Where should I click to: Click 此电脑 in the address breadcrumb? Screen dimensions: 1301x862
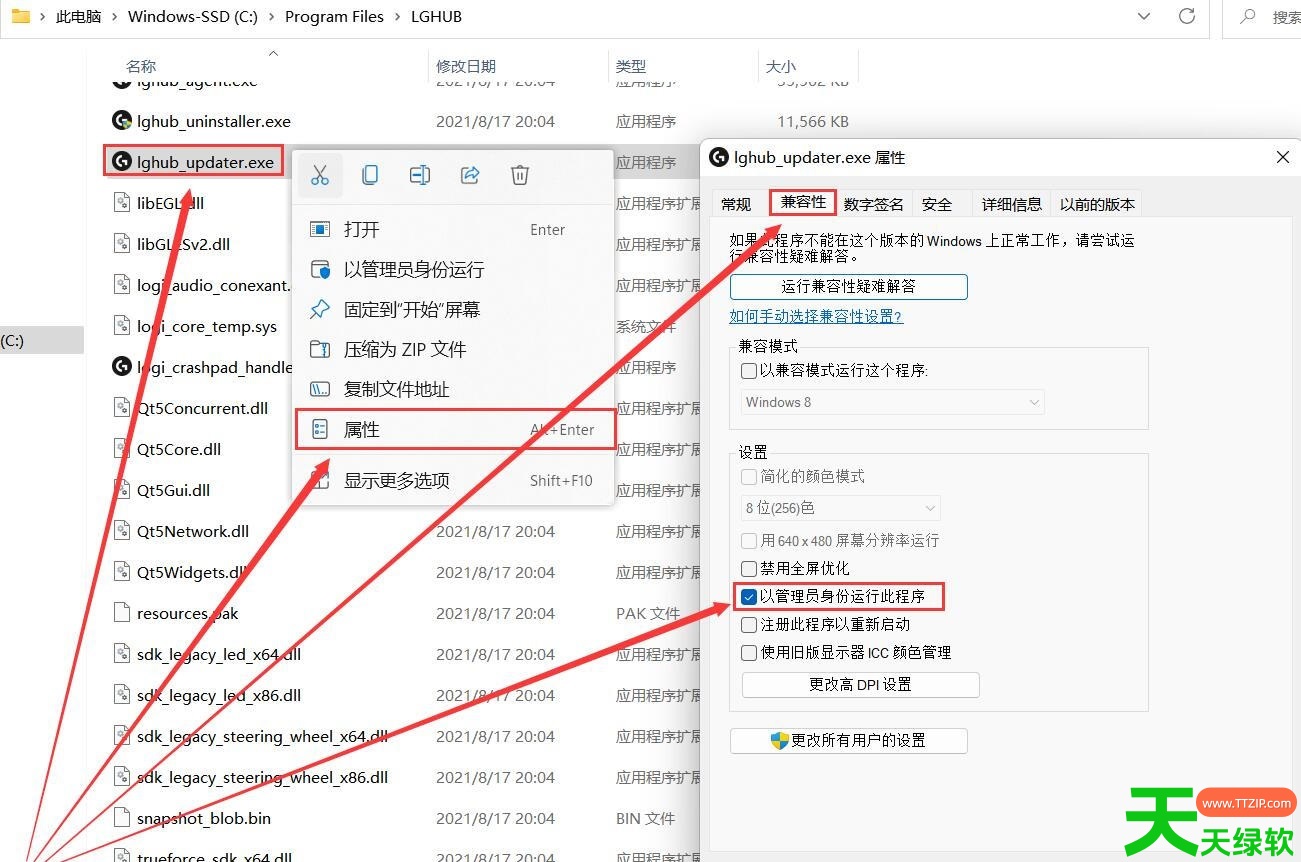tap(78, 16)
